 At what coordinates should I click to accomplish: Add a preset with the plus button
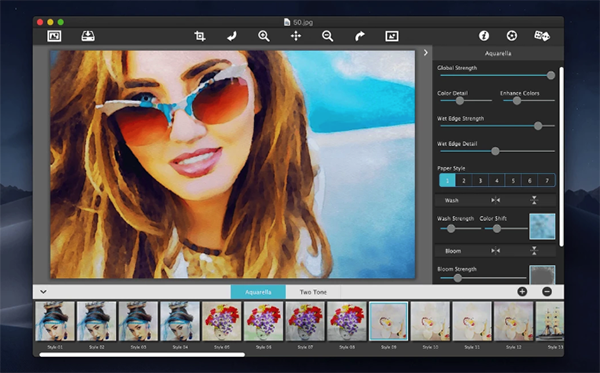tap(522, 292)
